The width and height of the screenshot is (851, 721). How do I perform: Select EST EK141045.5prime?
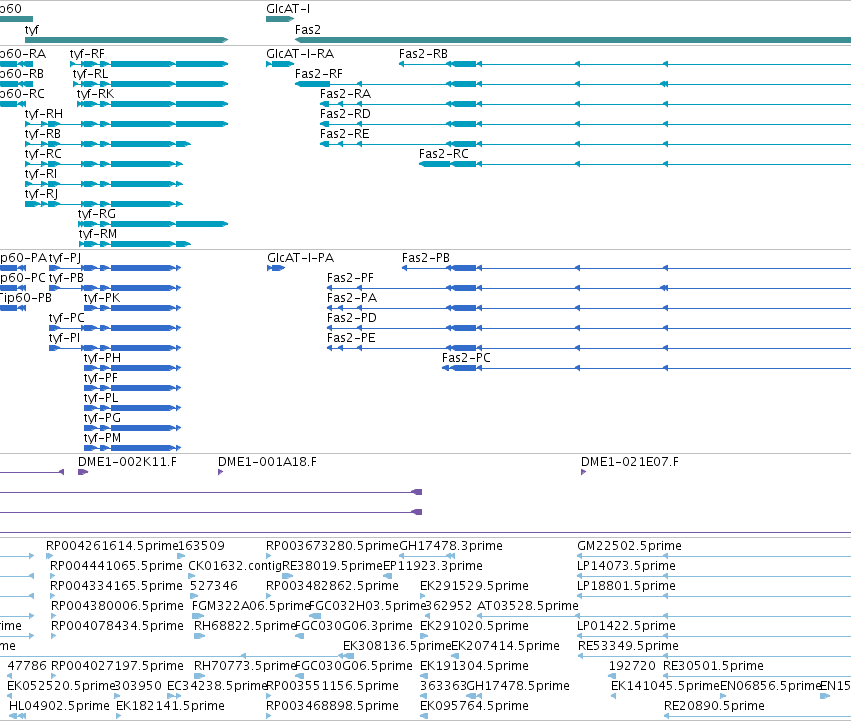[x=614, y=696]
